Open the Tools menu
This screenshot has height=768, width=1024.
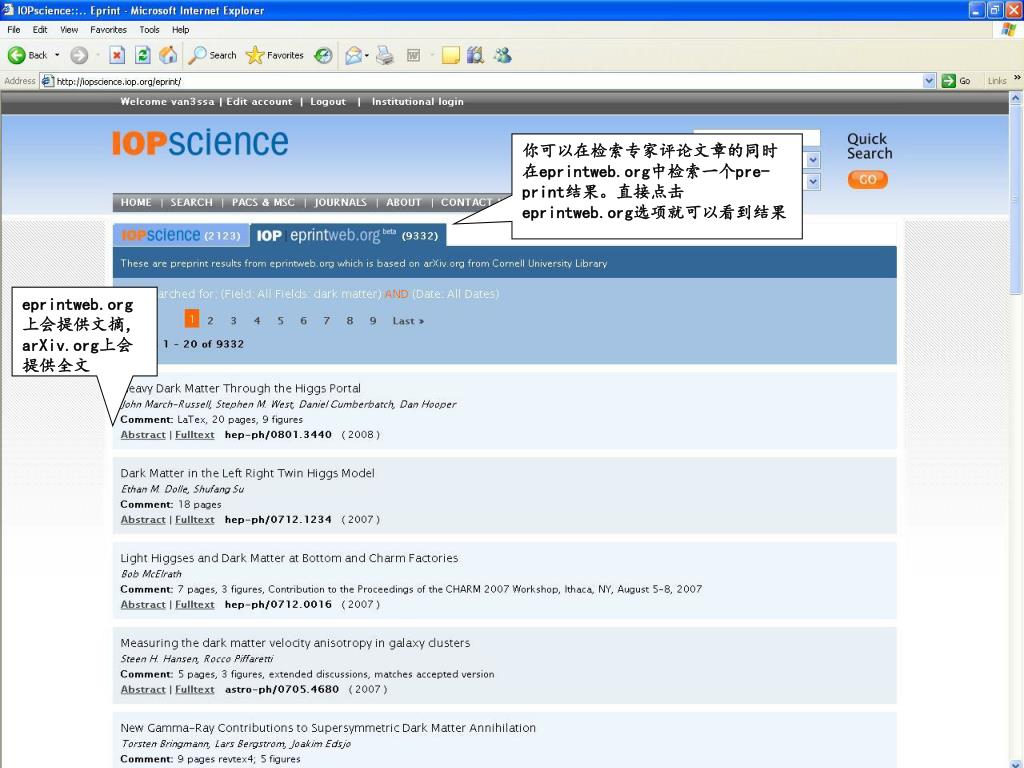(x=149, y=29)
